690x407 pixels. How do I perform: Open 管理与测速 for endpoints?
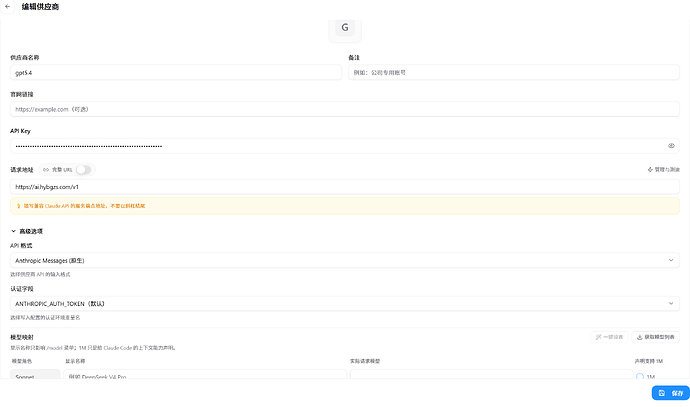[664, 169]
